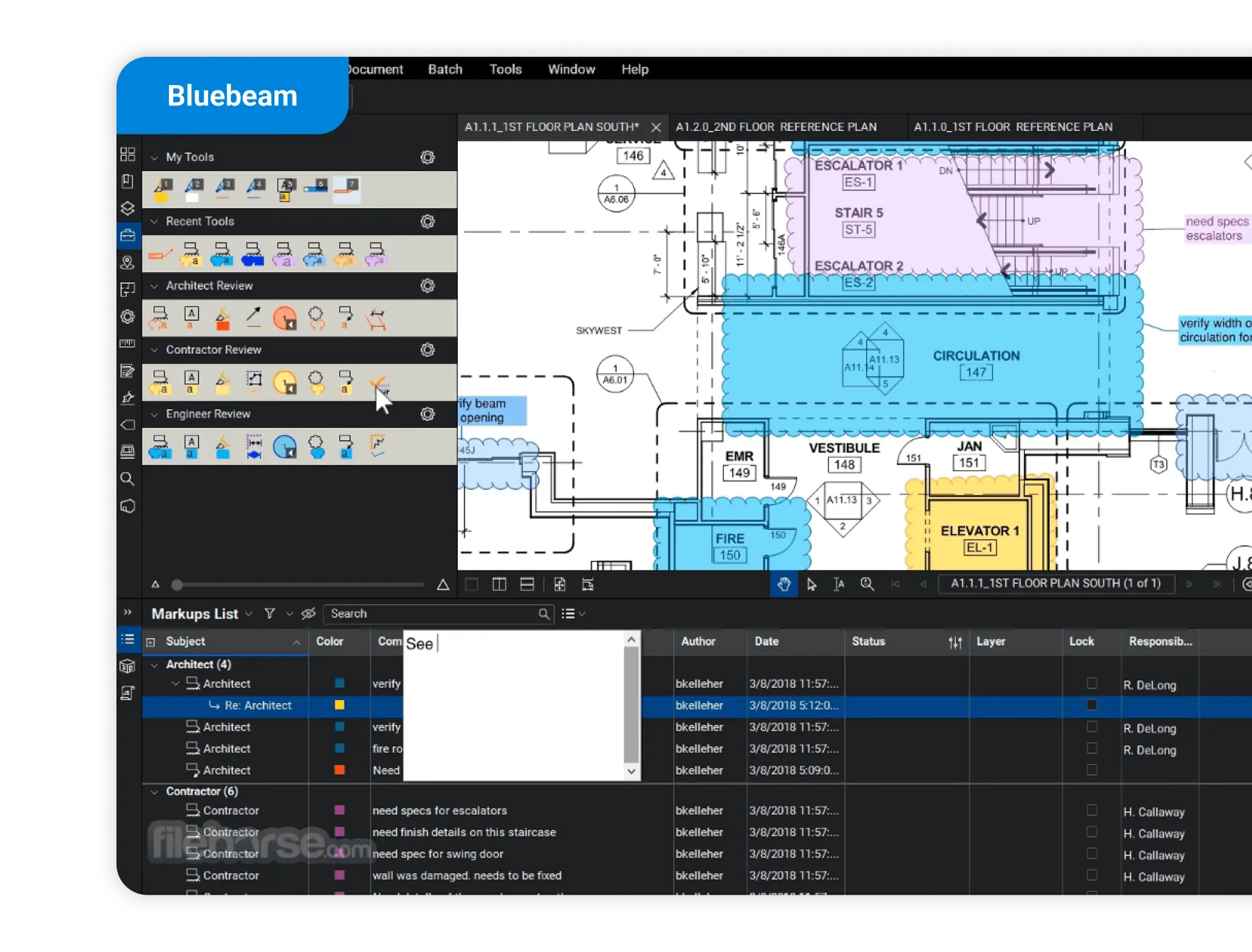Select the yellow highlighter tool 1 in My Tools
1252x952 pixels.
tap(162, 189)
